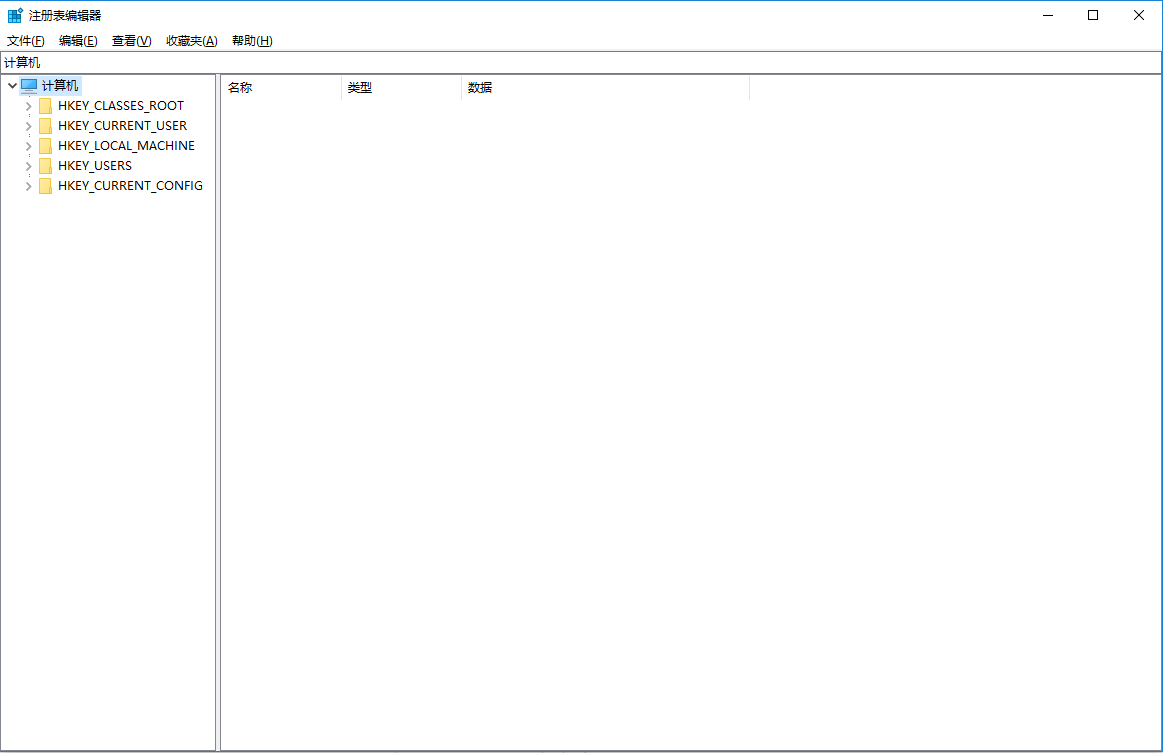Click the HKEY_CLASSES_ROOT folder icon
The width and height of the screenshot is (1163, 753).
pyautogui.click(x=46, y=105)
